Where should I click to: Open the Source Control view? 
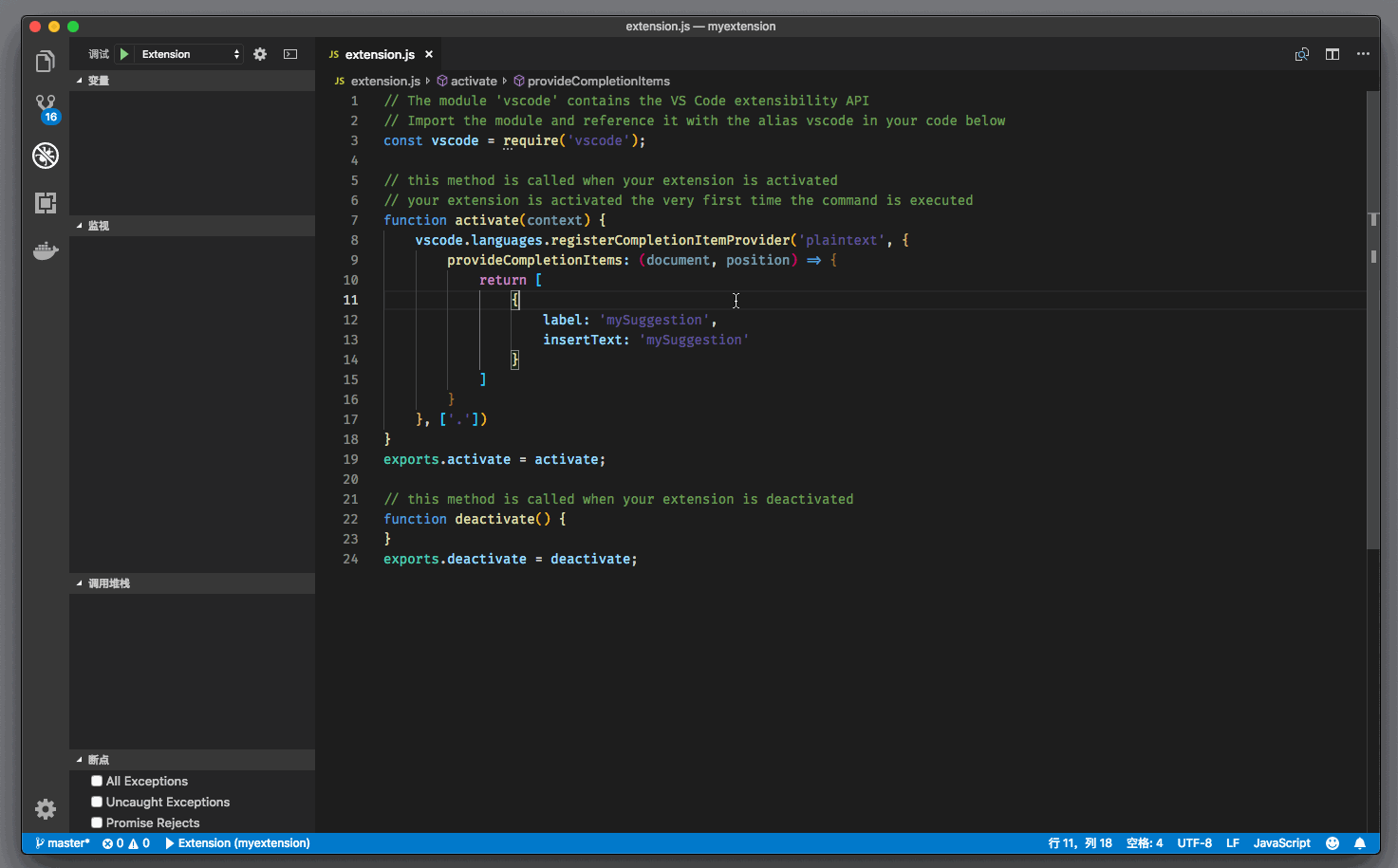click(46, 106)
